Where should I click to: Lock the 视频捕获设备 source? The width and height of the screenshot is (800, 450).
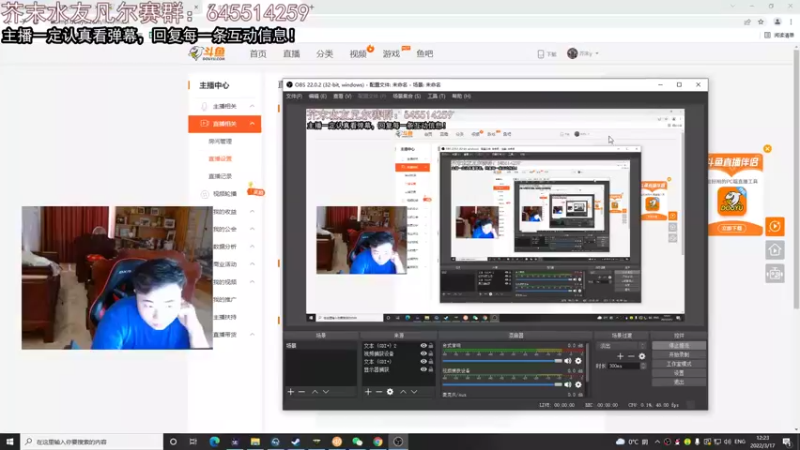[431, 354]
